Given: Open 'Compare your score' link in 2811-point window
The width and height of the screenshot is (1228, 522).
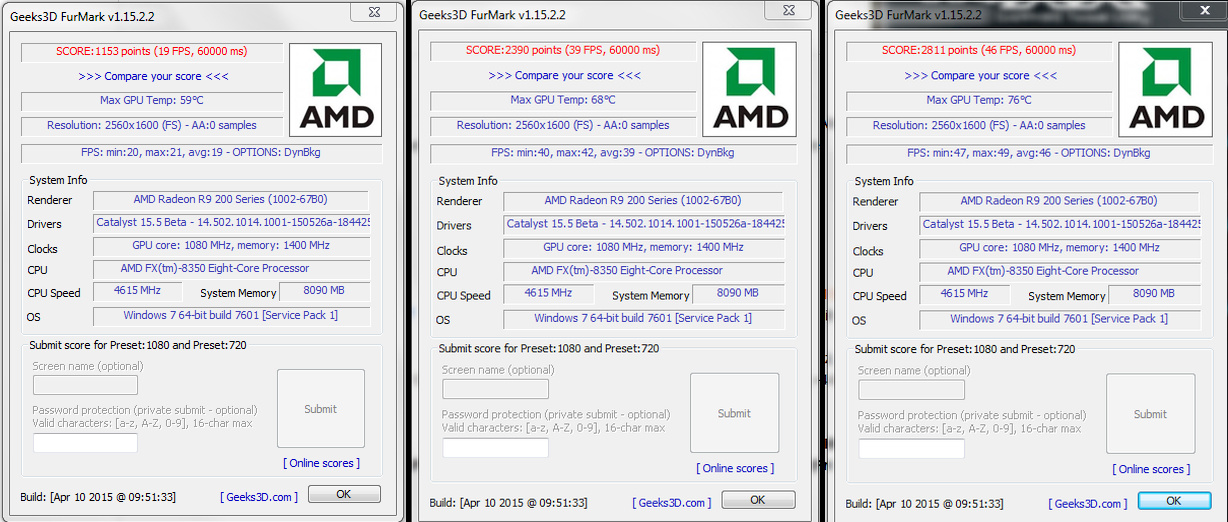Looking at the screenshot, I should point(980,75).
